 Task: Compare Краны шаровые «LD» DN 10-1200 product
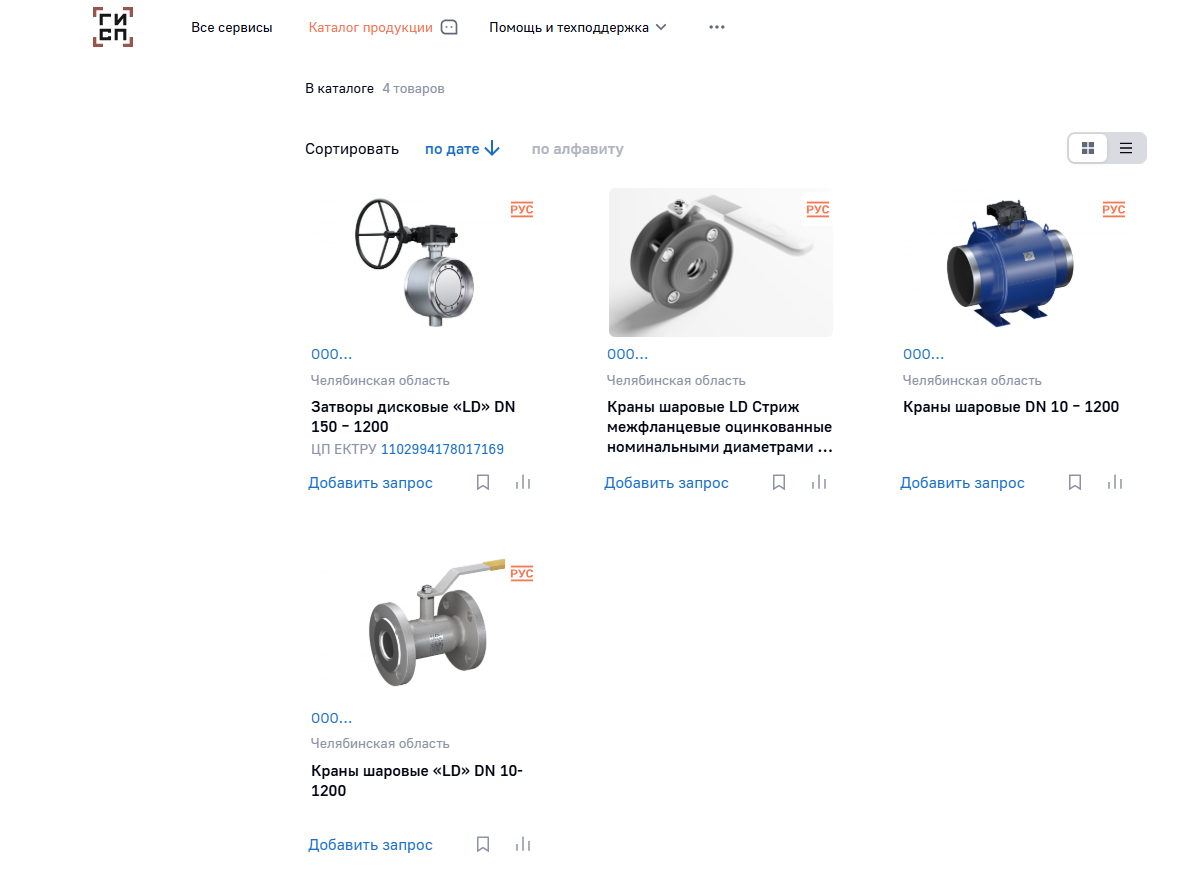tap(523, 844)
